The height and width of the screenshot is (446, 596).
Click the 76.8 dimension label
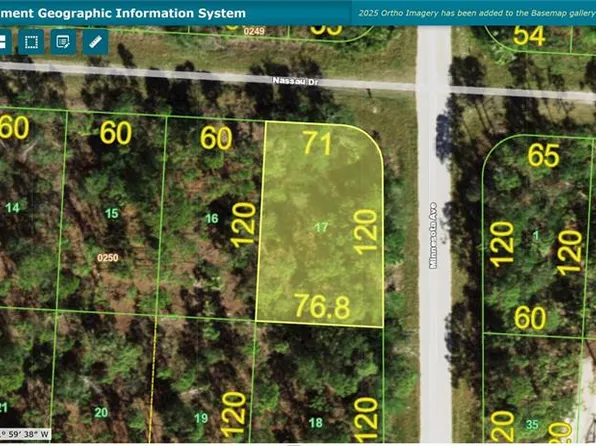click(322, 306)
